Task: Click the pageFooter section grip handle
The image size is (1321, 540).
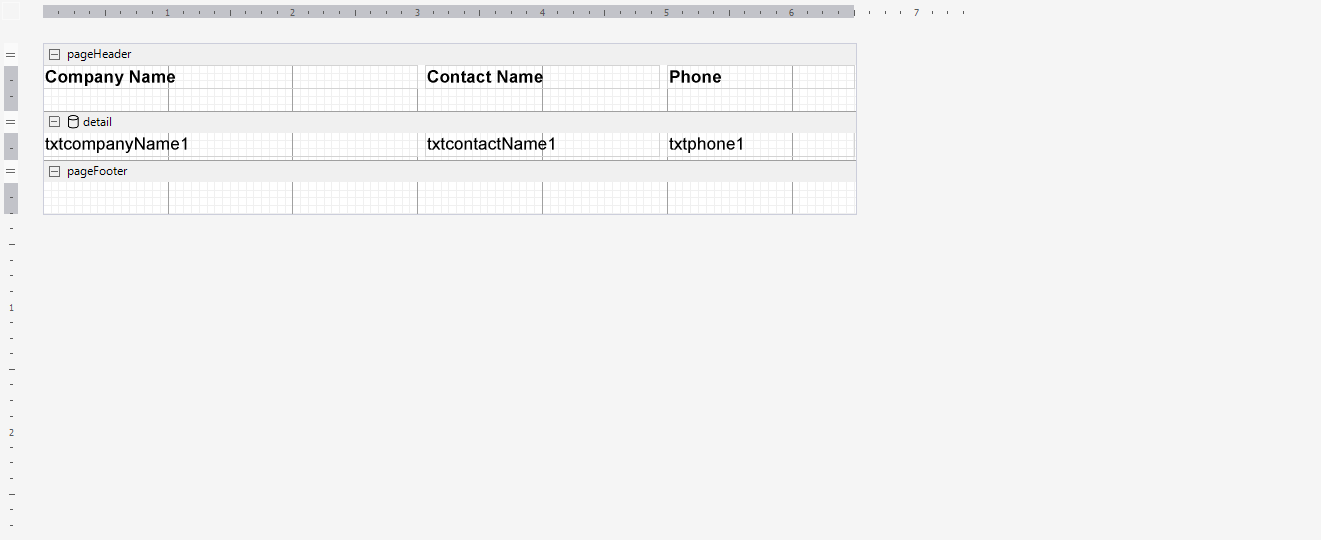Action: point(11,171)
